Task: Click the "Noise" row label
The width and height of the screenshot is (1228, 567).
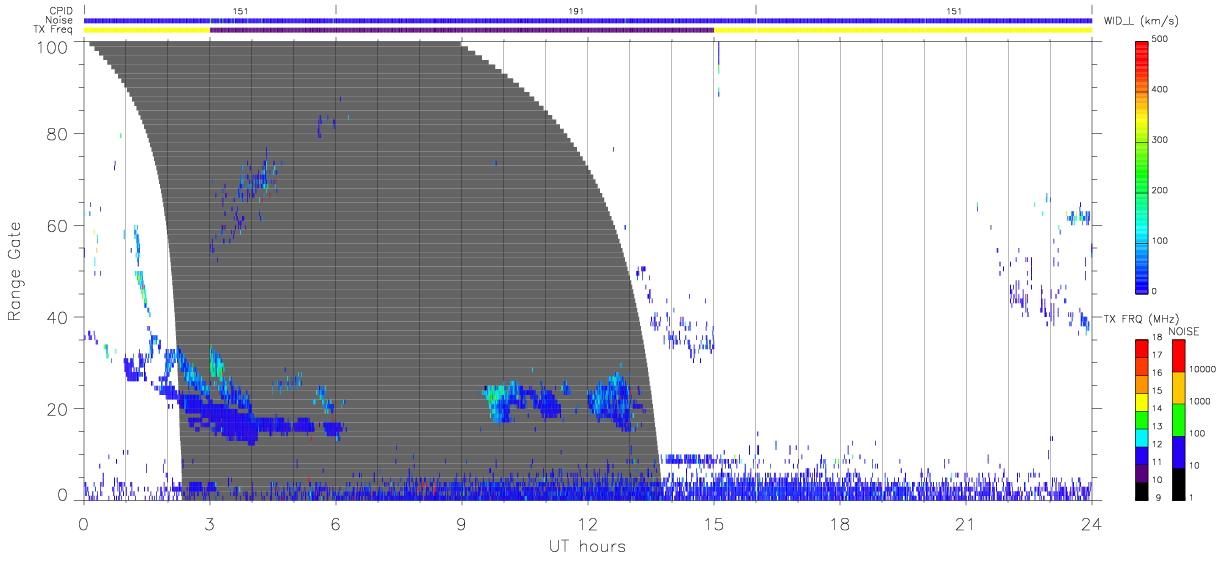Action: point(59,20)
